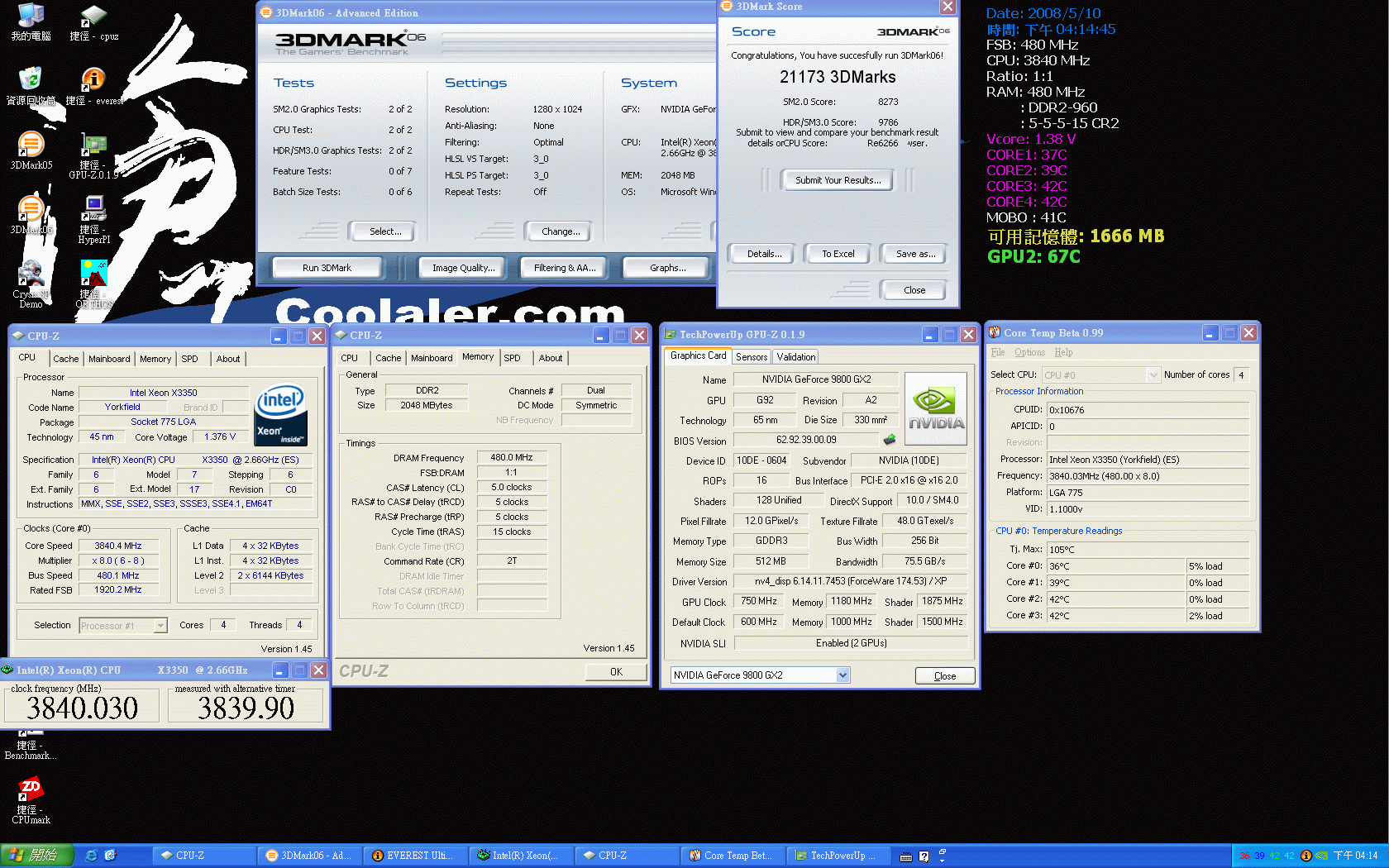Open Options menu in Core Temp
Image resolution: width=1389 pixels, height=868 pixels.
coord(1029,352)
